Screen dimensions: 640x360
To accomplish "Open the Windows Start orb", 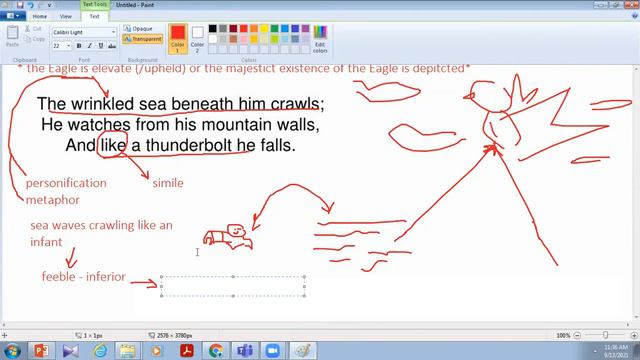I will pos(12,351).
